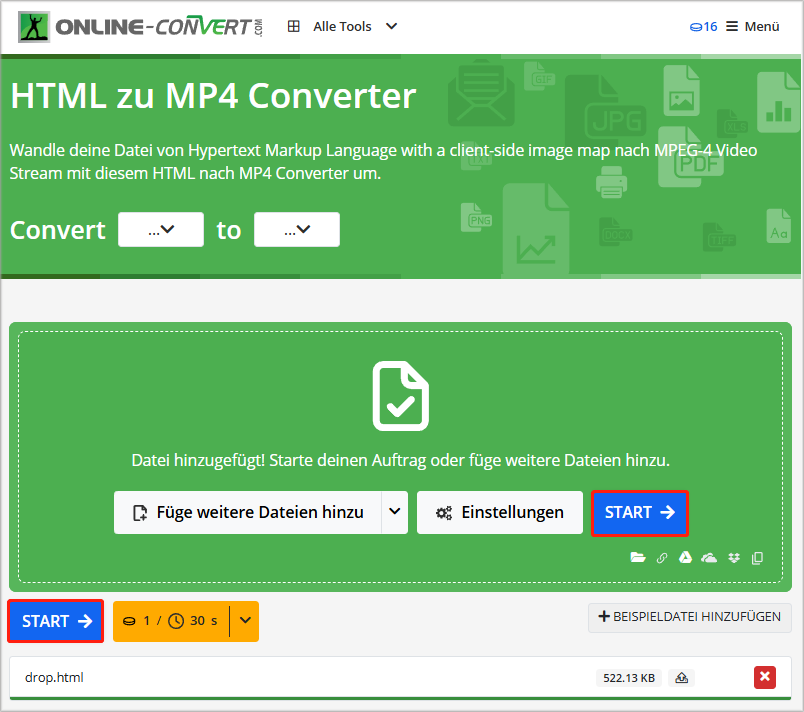Click the clipboard paste icon

coord(757,558)
